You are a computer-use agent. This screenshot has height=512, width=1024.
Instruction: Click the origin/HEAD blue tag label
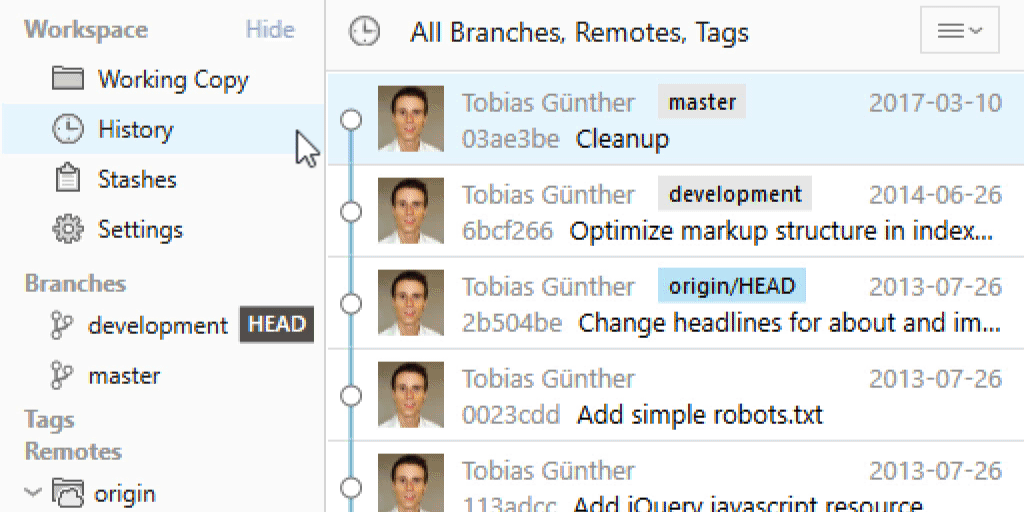click(x=731, y=287)
